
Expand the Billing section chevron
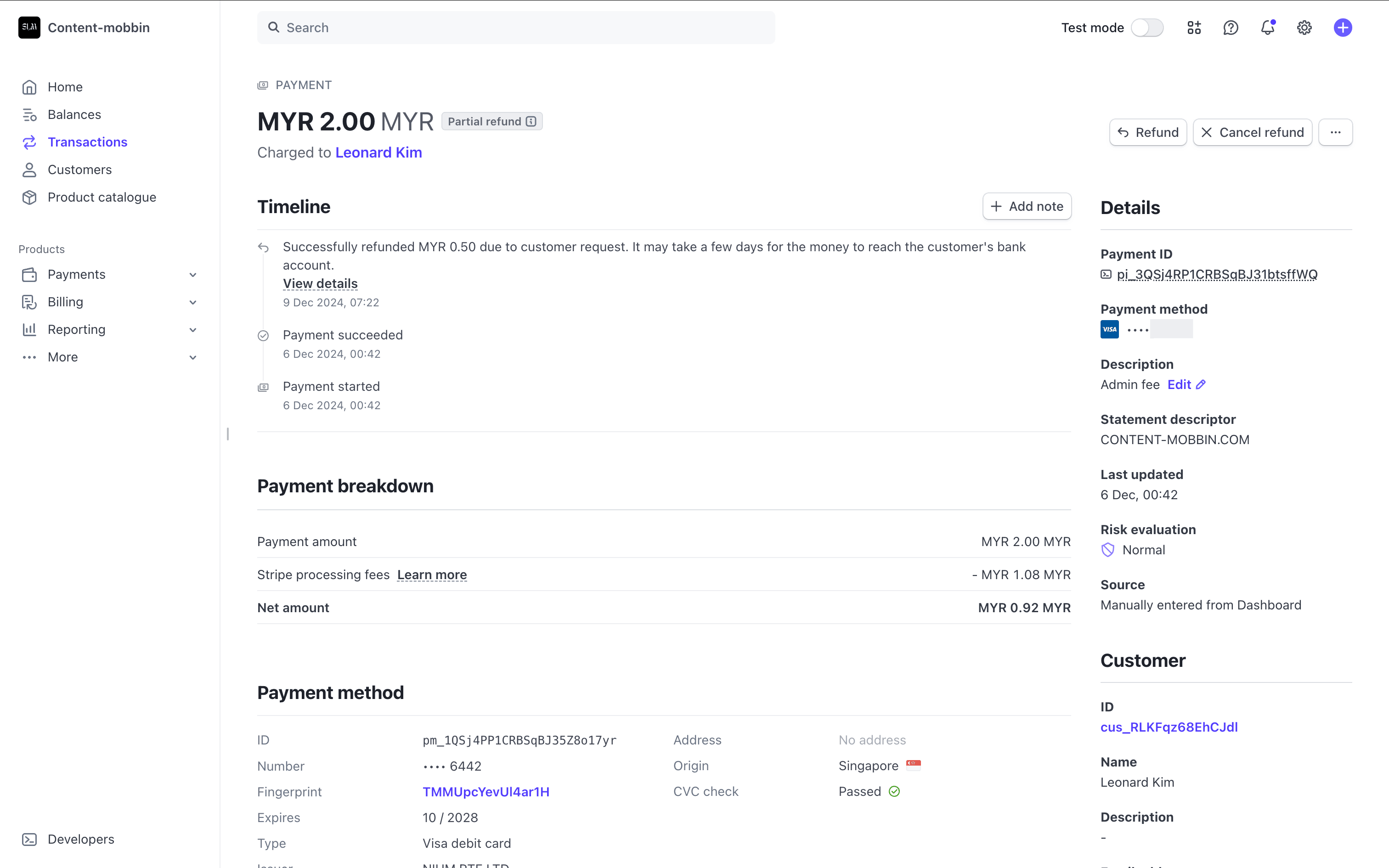(x=193, y=303)
